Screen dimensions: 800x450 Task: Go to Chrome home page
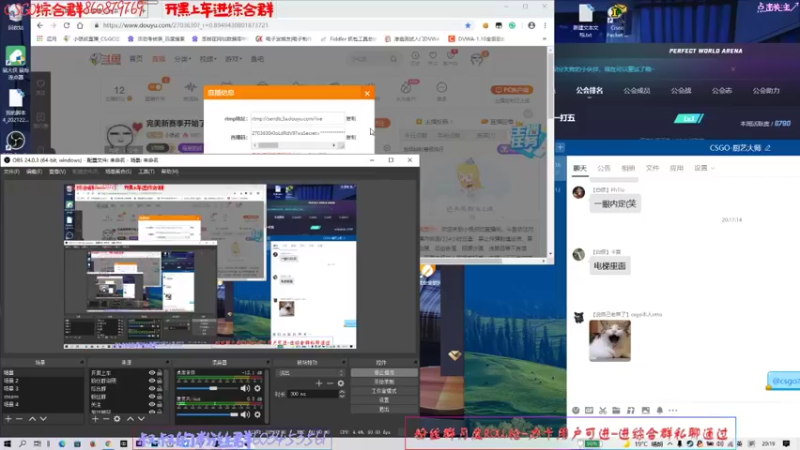tap(80, 25)
